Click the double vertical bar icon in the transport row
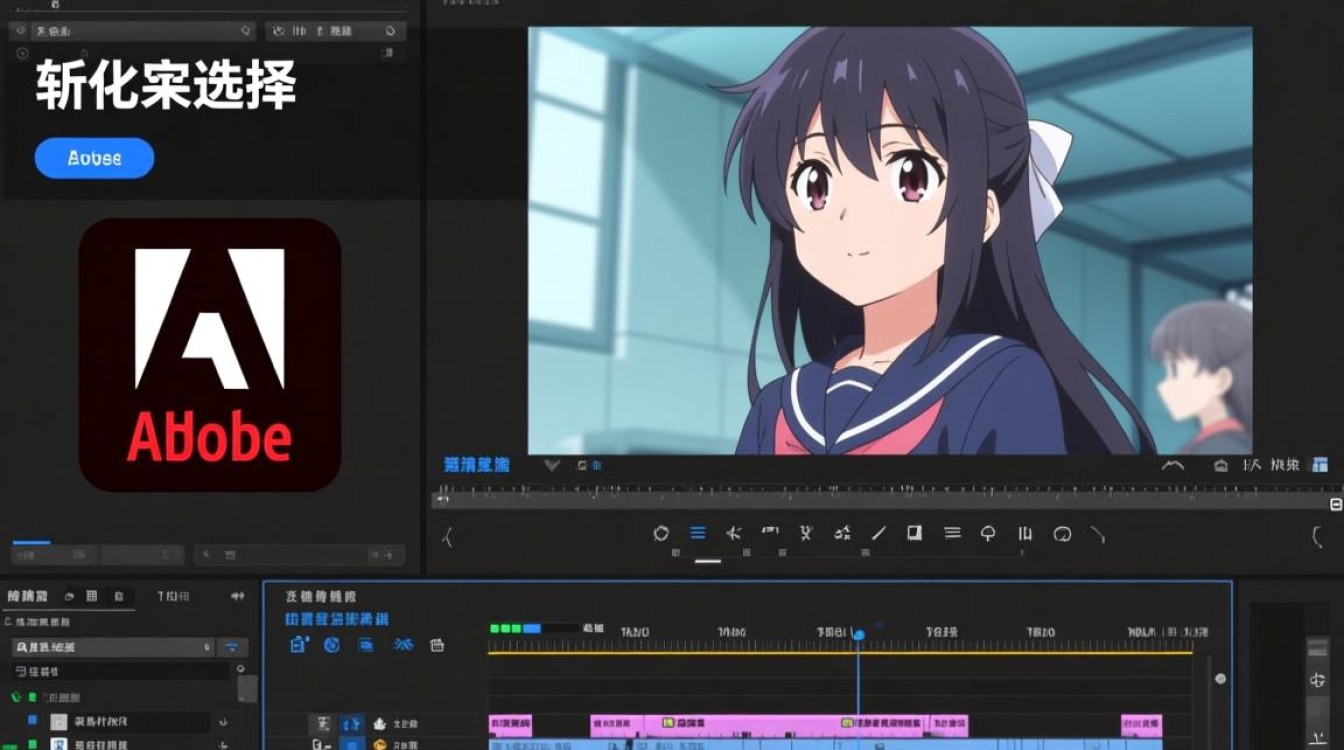1344x750 pixels. [x=1025, y=534]
